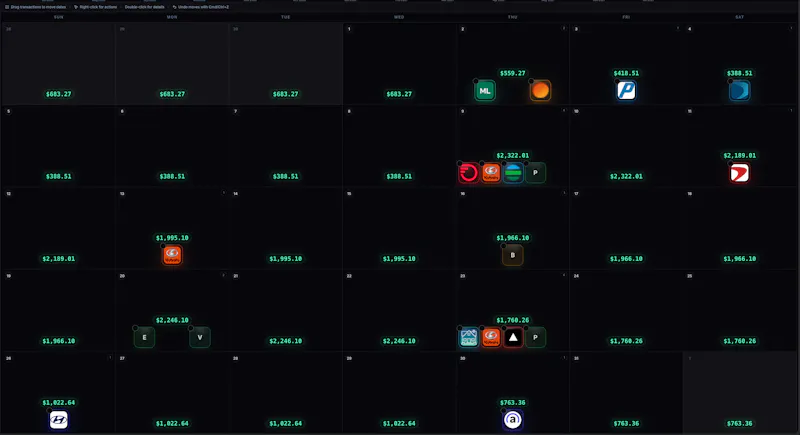Click the $388.51 balance on Wednesday the 8th
Screen dimensions: 800x435
click(399, 176)
